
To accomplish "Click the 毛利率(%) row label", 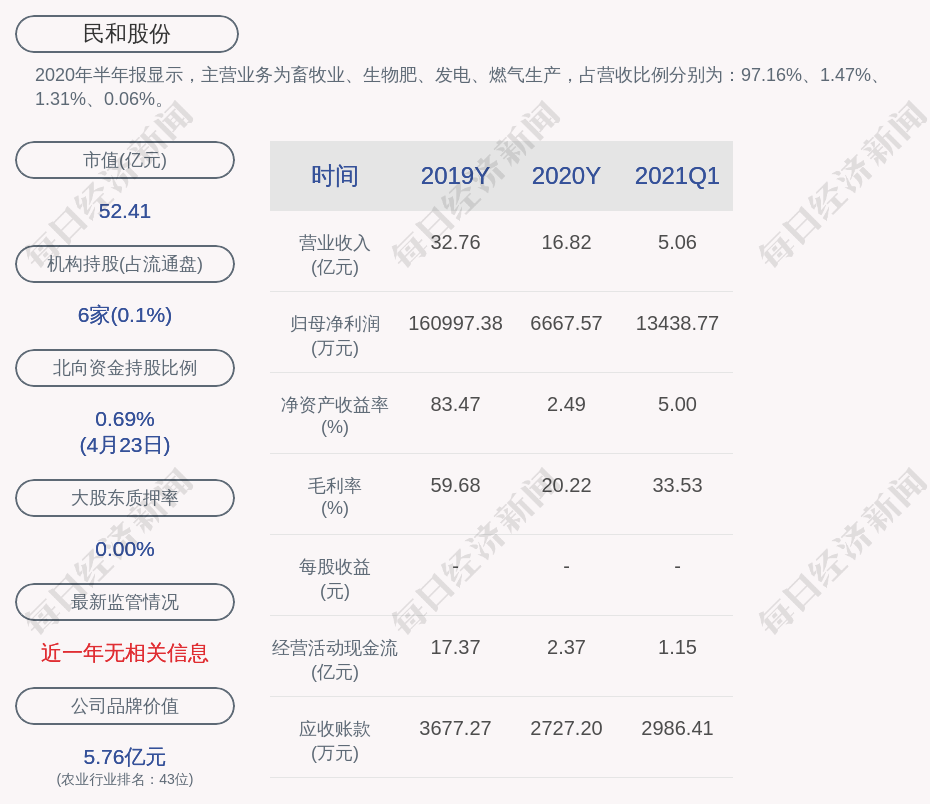I will coord(335,497).
